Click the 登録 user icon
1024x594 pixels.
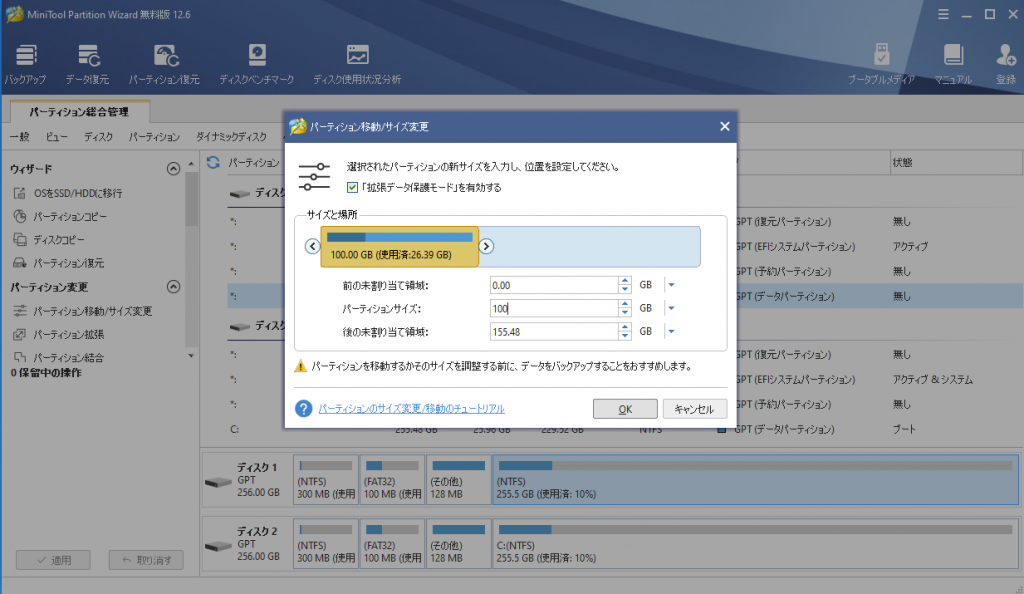click(x=1006, y=64)
